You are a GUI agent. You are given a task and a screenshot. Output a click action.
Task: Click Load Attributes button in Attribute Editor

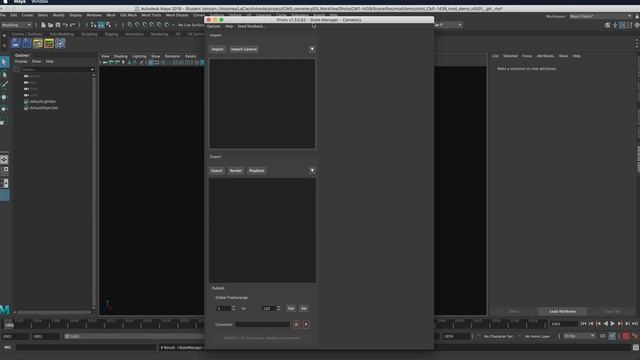point(562,311)
